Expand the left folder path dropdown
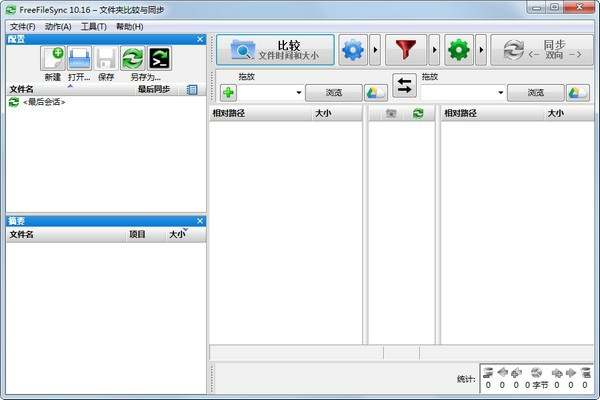This screenshot has width=600, height=400. 299,93
